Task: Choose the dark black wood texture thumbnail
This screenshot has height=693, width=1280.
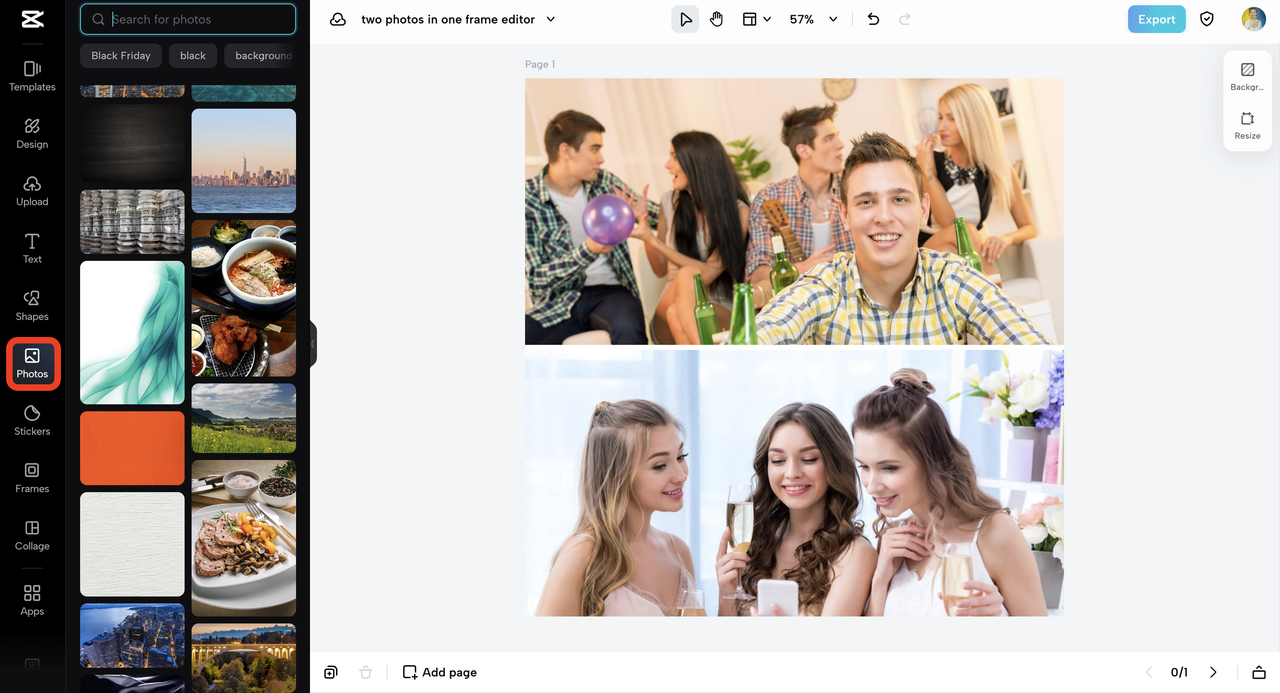Action: [x=132, y=143]
